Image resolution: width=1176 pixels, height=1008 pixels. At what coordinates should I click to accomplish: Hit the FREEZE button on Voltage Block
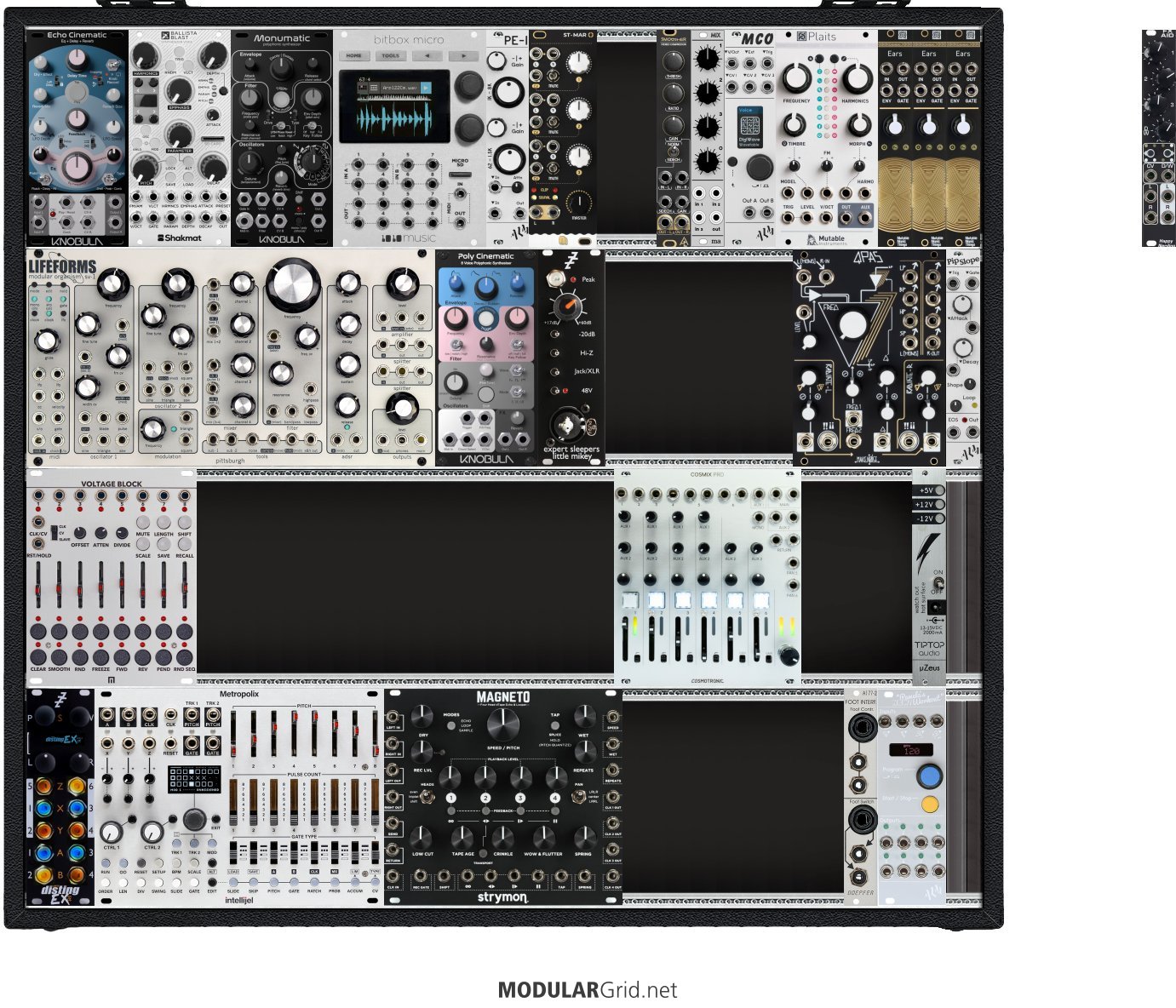pos(100,656)
